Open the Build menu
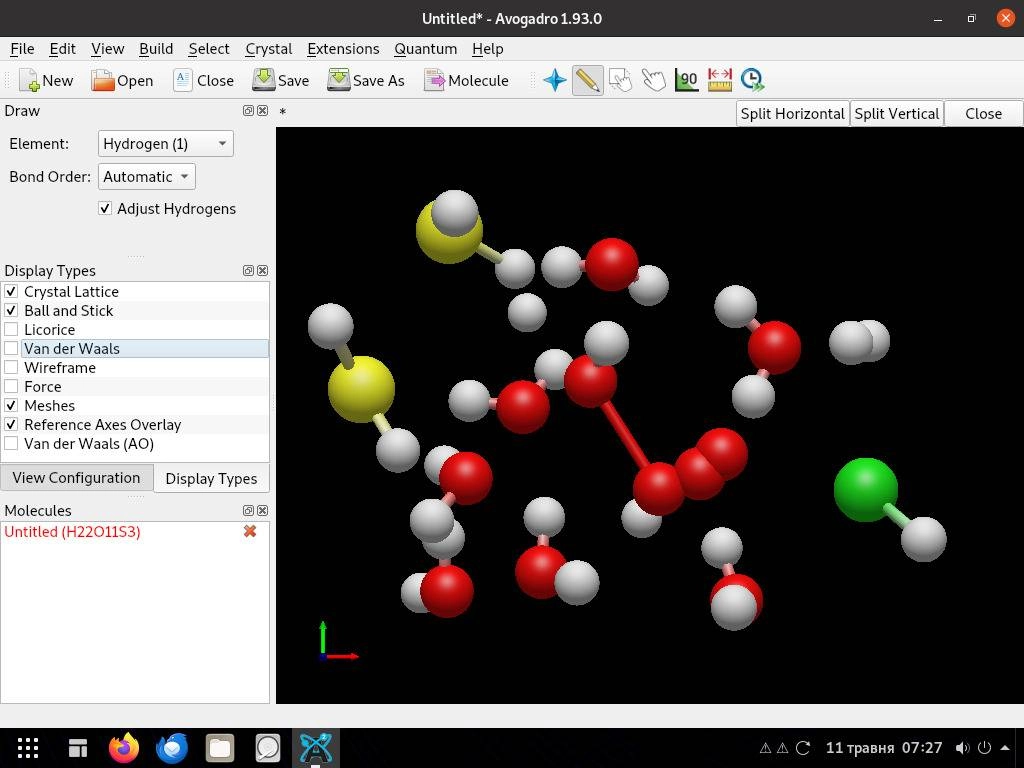 [x=156, y=49]
